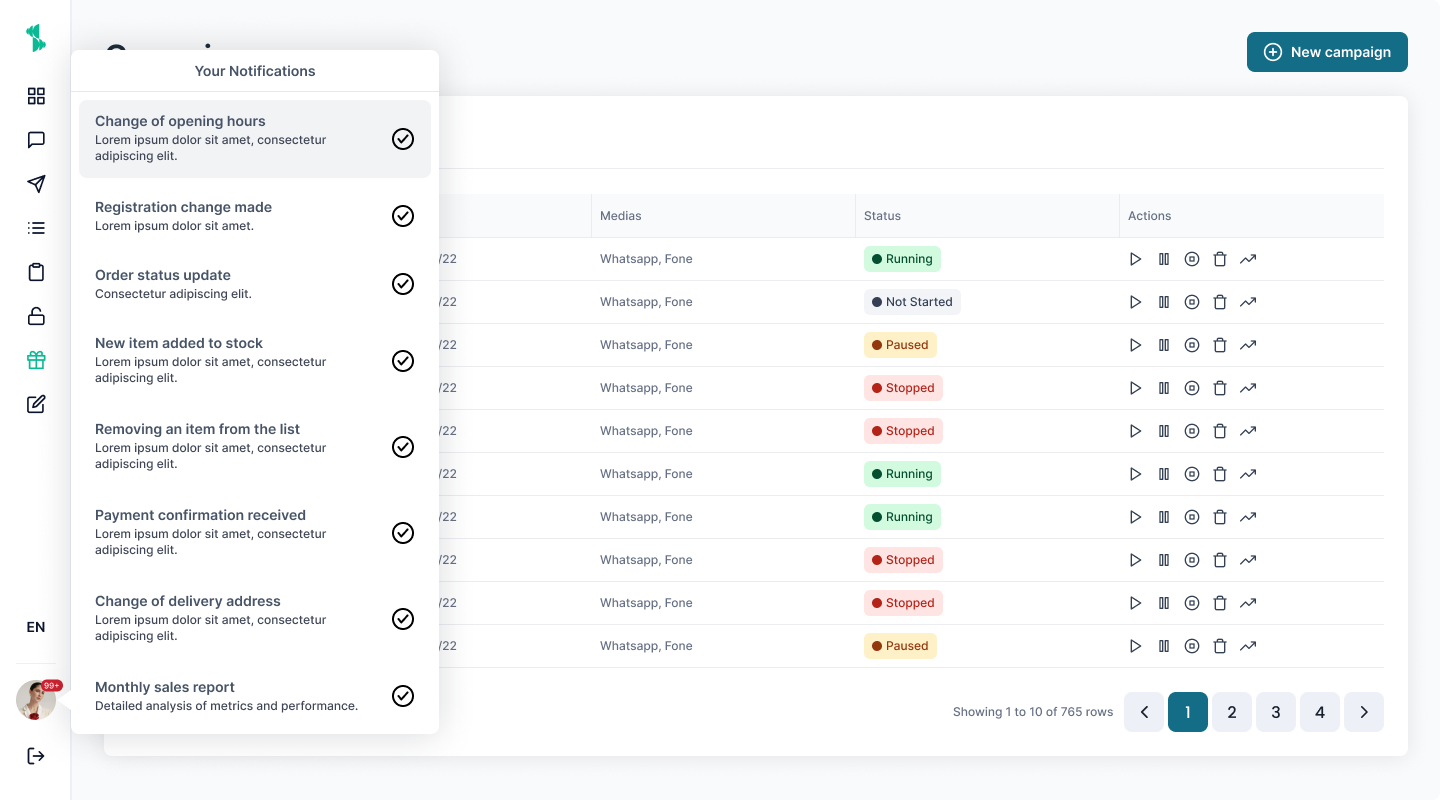Click the user avatar with 99+ badge
The image size is (1440, 800).
click(x=36, y=700)
